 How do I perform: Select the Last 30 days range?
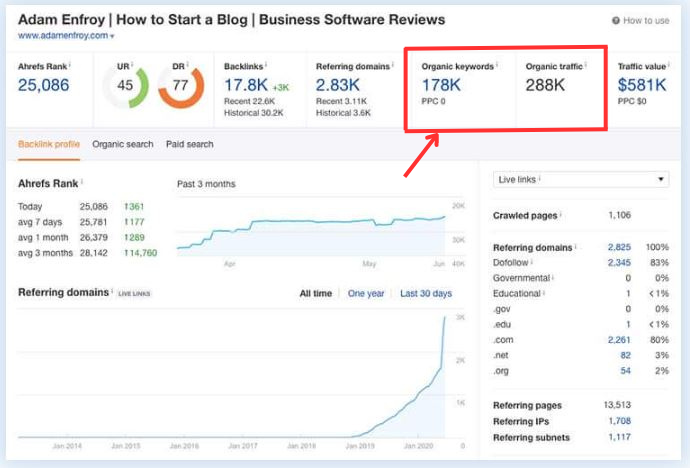click(x=426, y=293)
